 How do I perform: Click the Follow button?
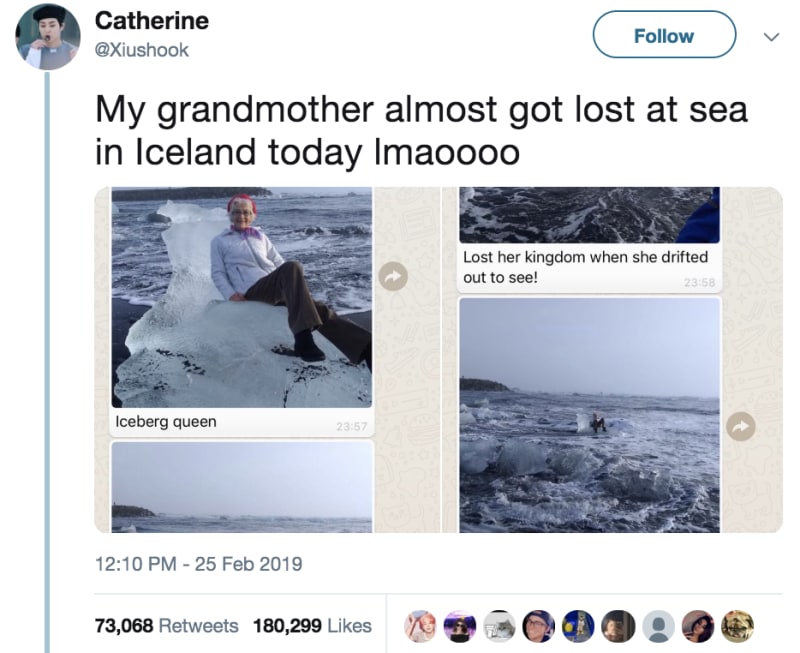coord(664,35)
